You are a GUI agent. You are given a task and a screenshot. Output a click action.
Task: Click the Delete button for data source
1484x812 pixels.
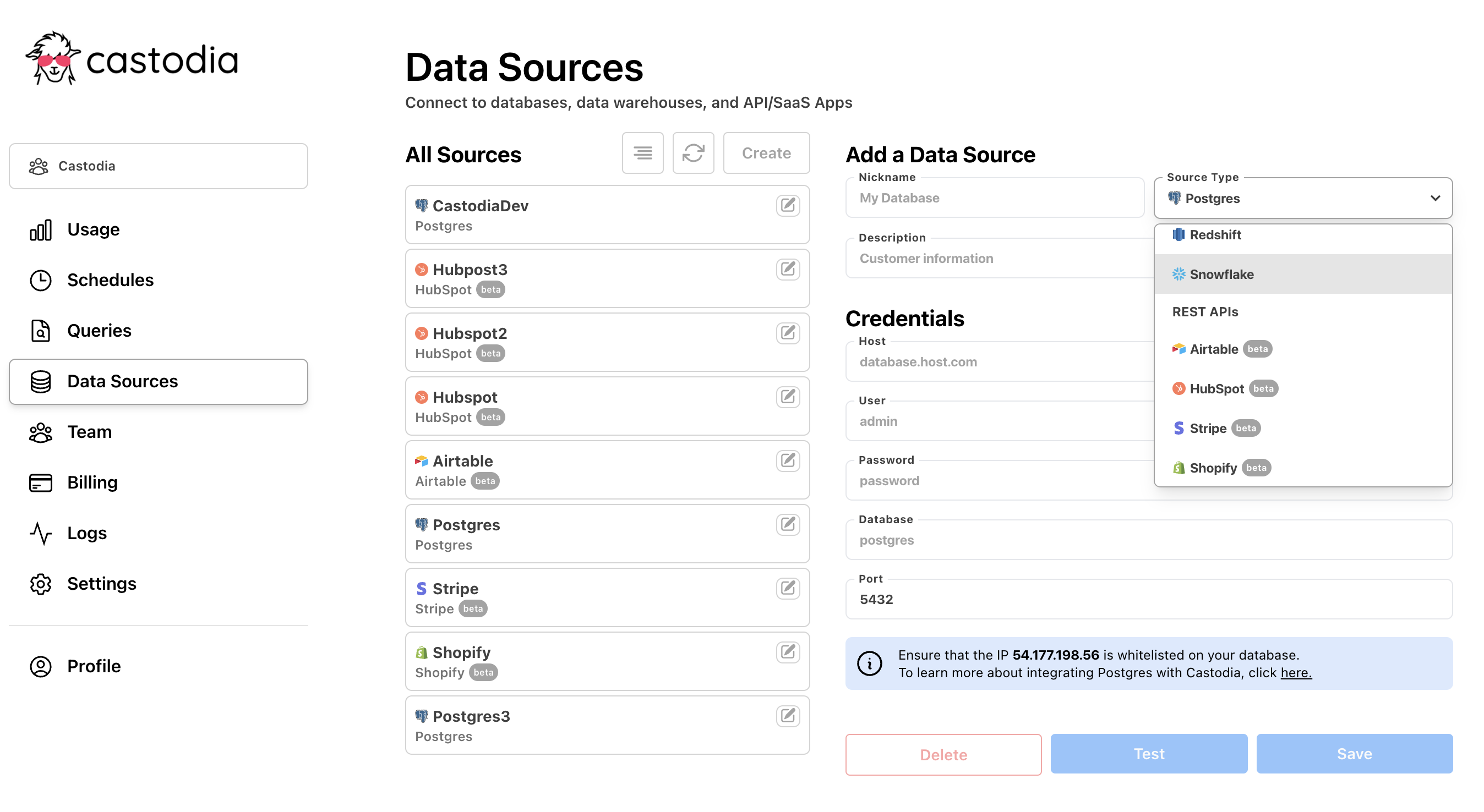pyautogui.click(x=943, y=753)
